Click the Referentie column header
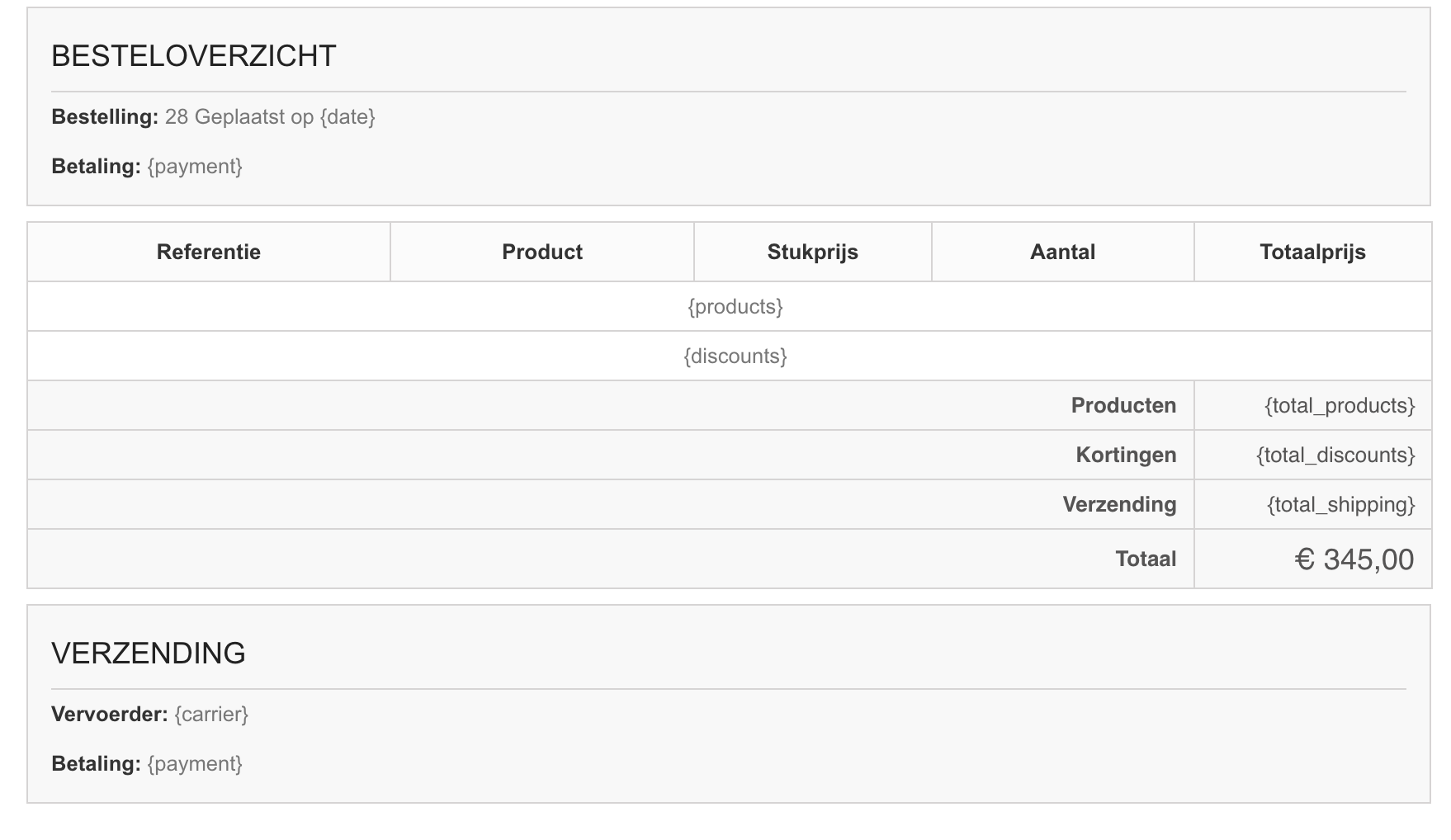The image size is (1451, 840). pyautogui.click(x=209, y=252)
